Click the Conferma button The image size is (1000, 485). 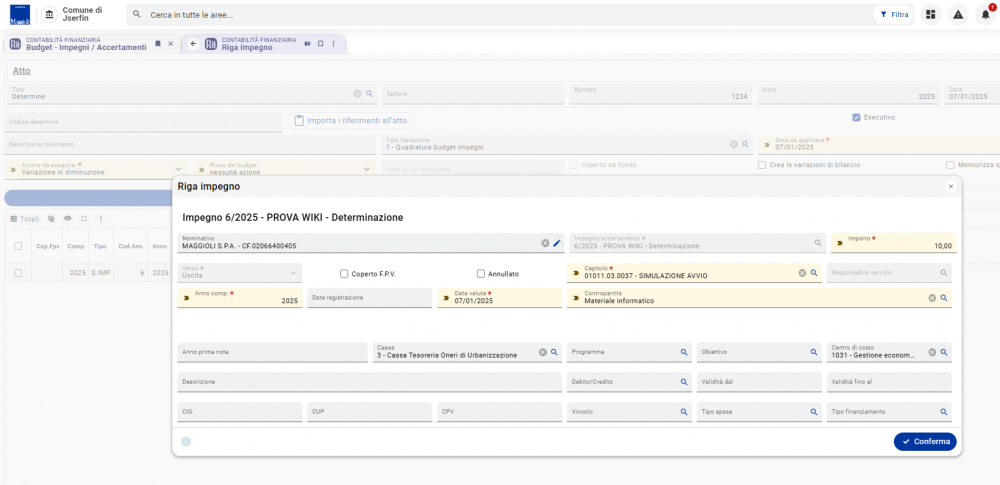coord(925,442)
